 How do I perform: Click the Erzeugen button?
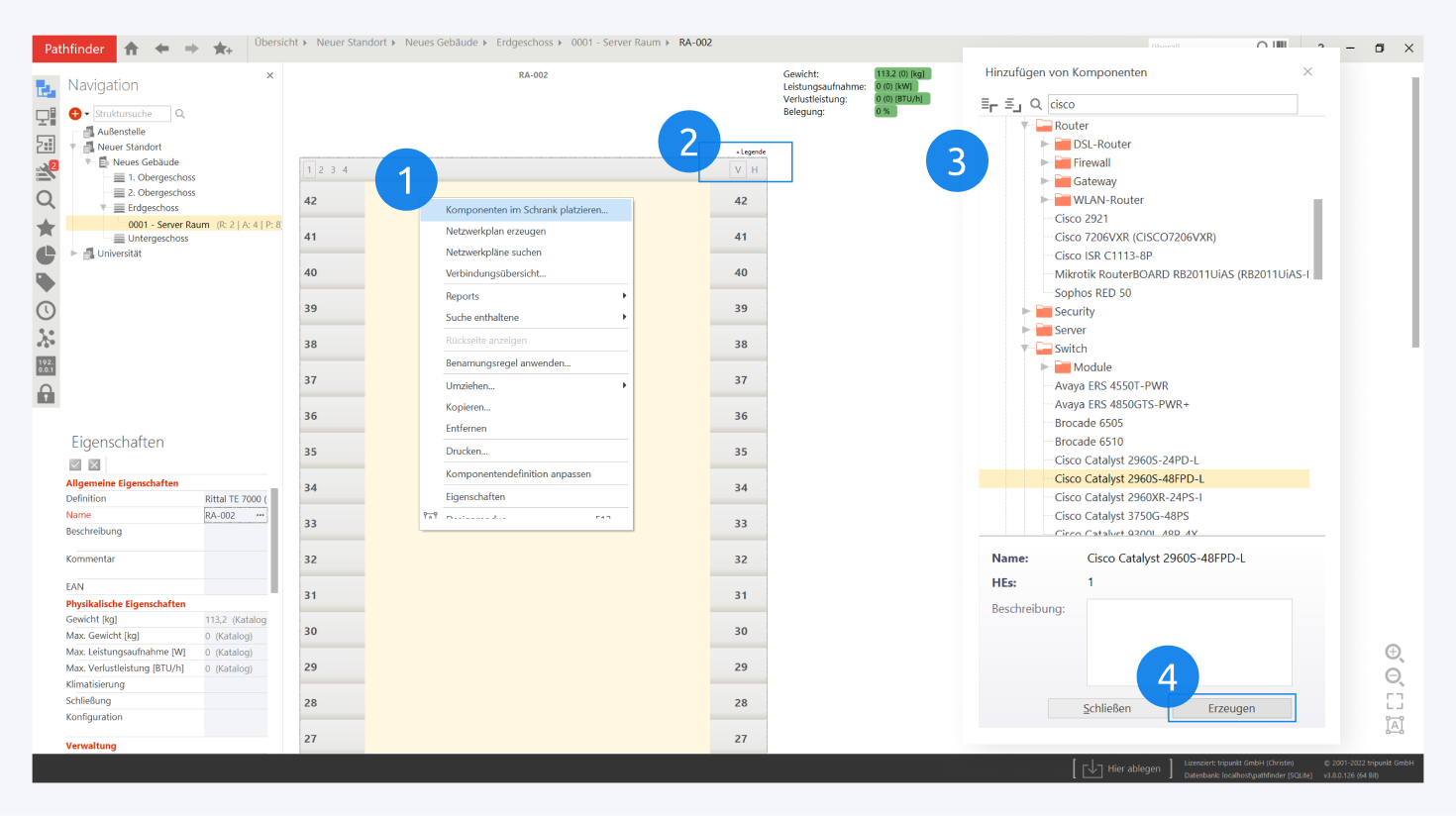click(x=1231, y=708)
